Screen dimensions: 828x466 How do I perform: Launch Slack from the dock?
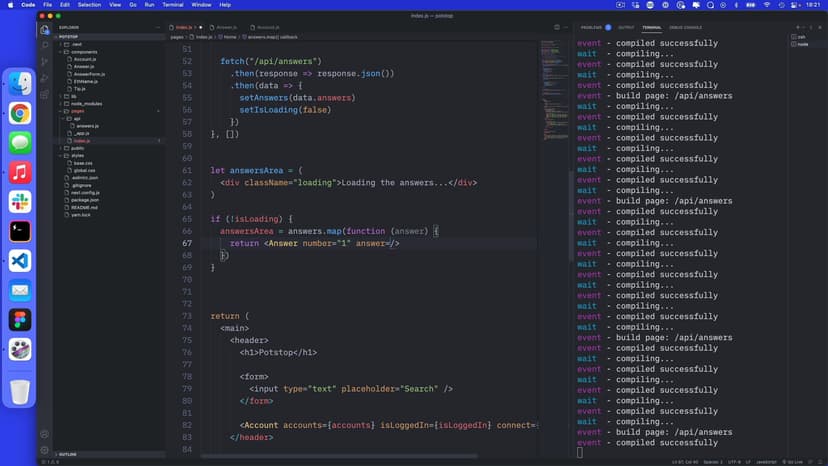pos(20,202)
